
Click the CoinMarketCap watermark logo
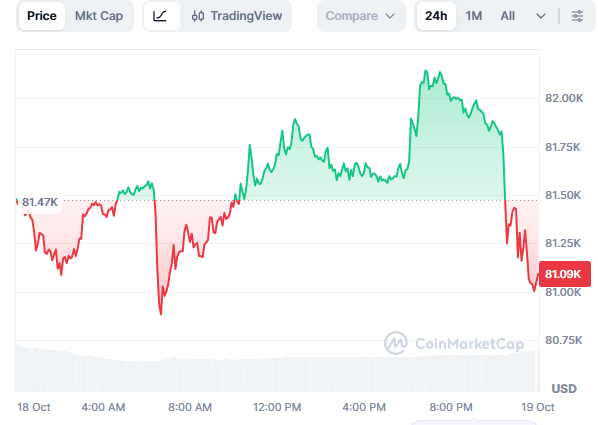(x=396, y=343)
